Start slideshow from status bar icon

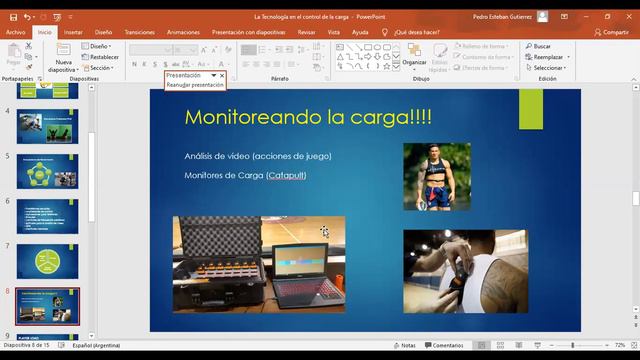[538, 345]
